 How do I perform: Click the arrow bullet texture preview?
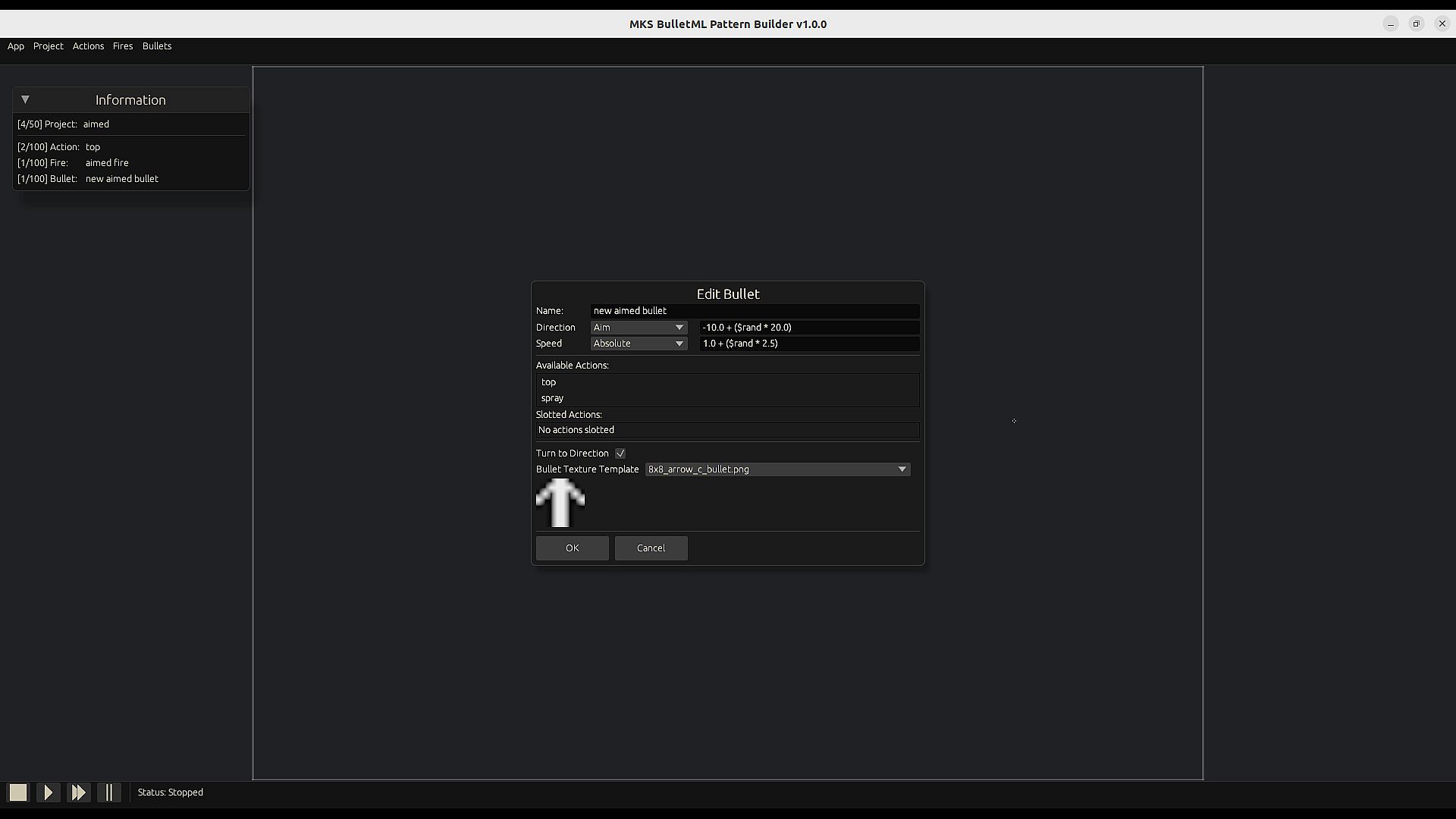coord(560,503)
